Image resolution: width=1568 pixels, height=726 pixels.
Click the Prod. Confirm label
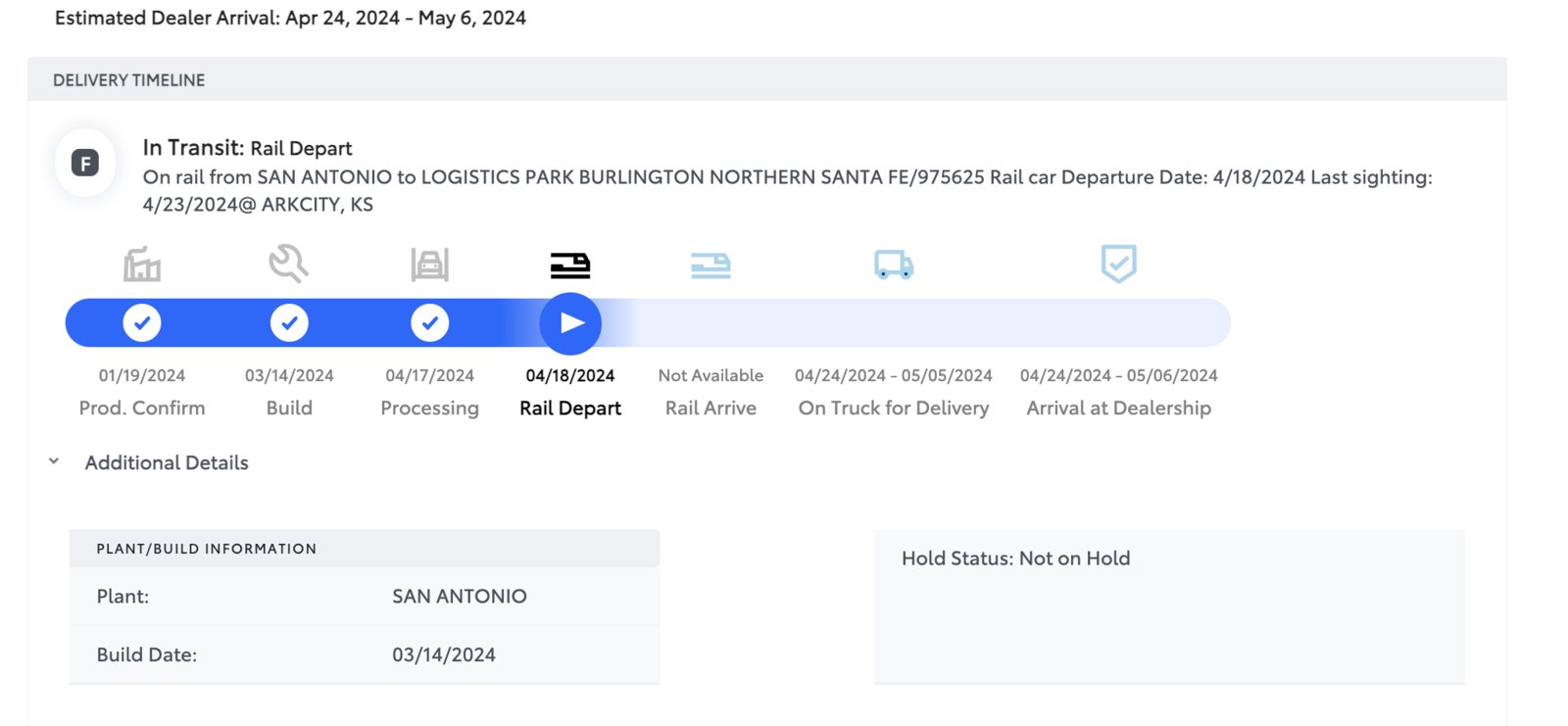point(142,408)
